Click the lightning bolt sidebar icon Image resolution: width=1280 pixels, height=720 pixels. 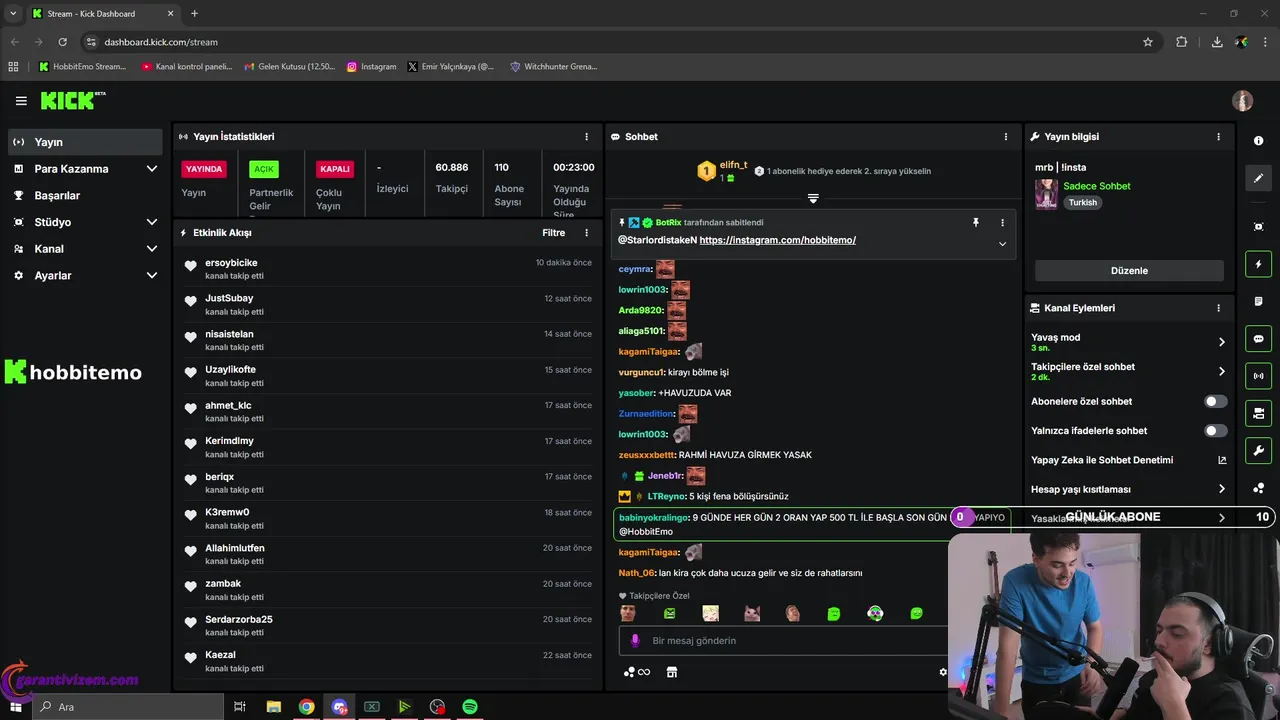click(x=1258, y=265)
